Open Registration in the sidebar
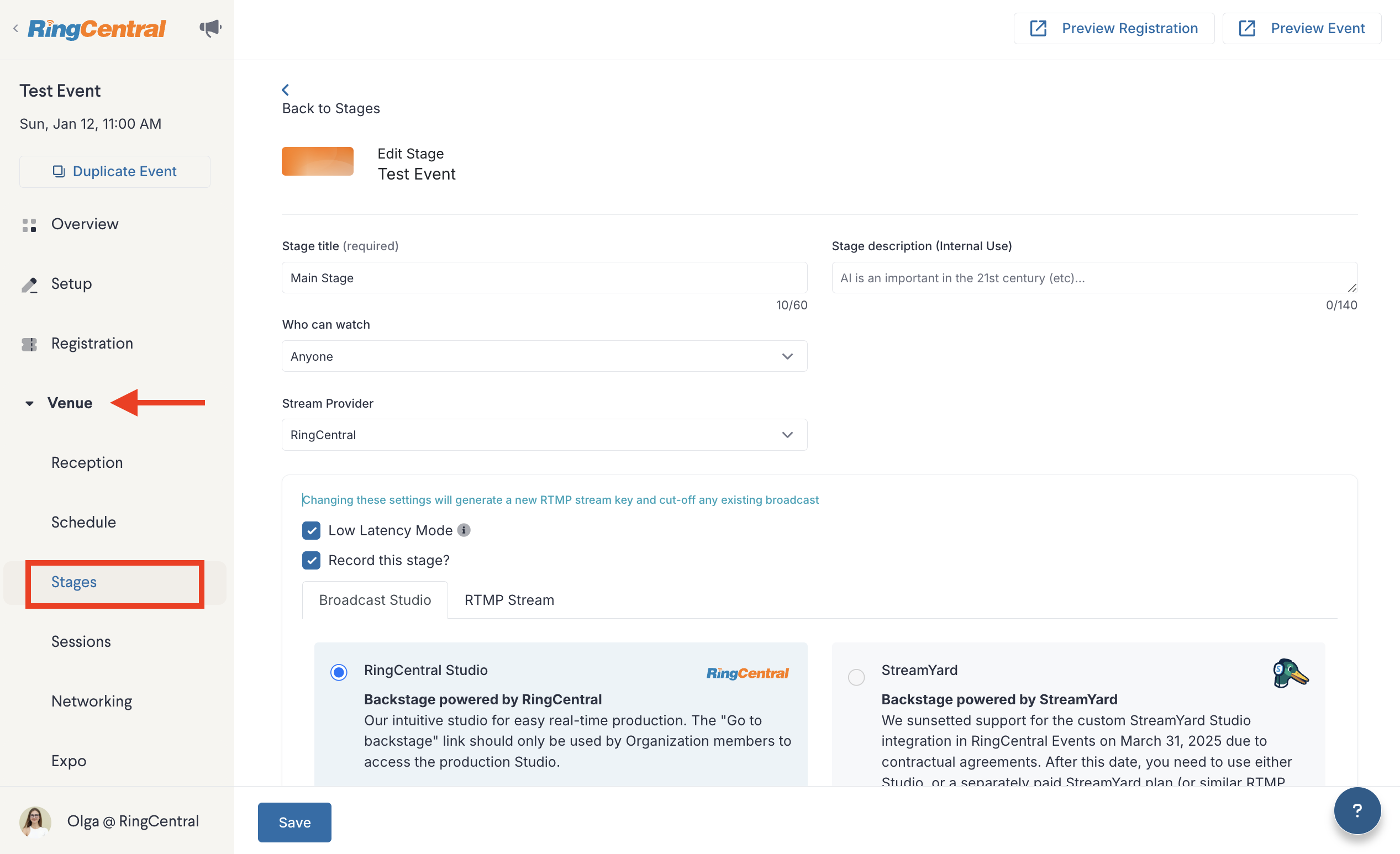The image size is (1400, 854). pyautogui.click(x=92, y=343)
